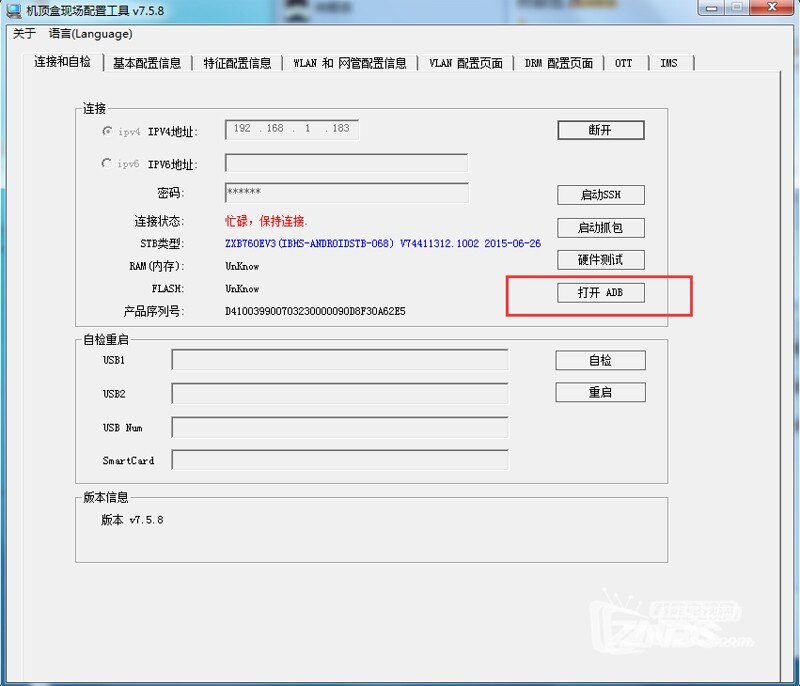The image size is (800, 686).
Task: Select the ipv4 radio button
Action: (107, 131)
